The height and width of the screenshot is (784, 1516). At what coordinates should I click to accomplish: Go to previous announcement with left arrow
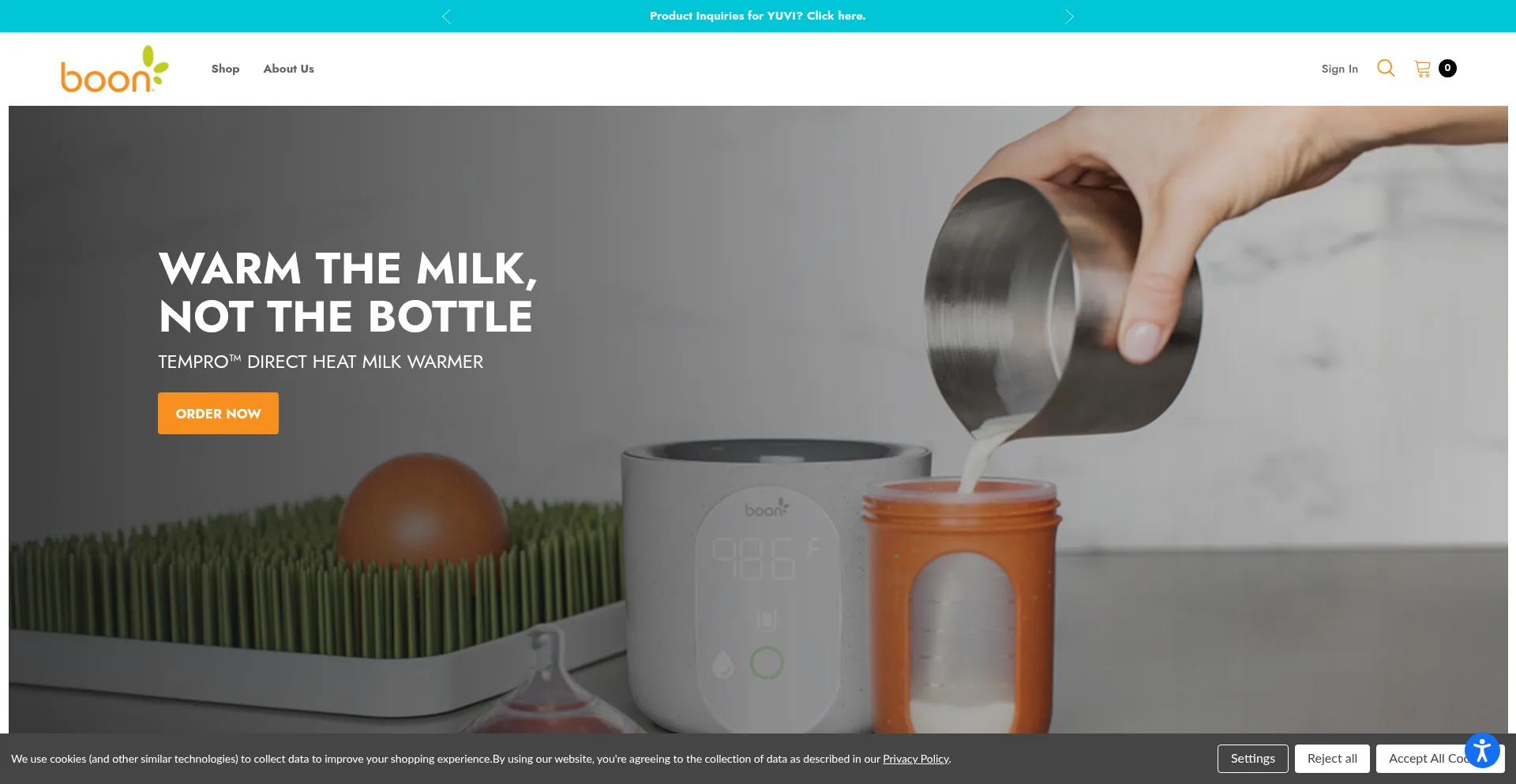446,17
